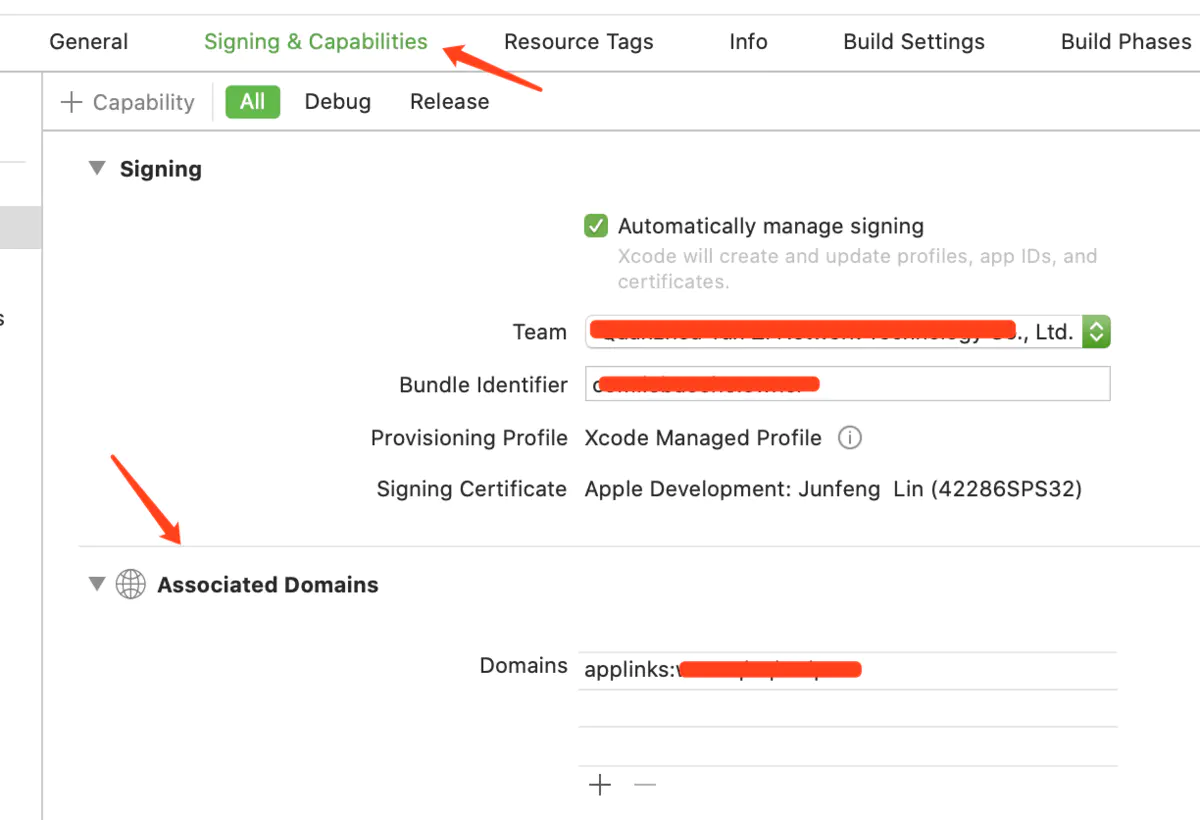
Task: Add a new associated domain with plus
Action: point(600,785)
